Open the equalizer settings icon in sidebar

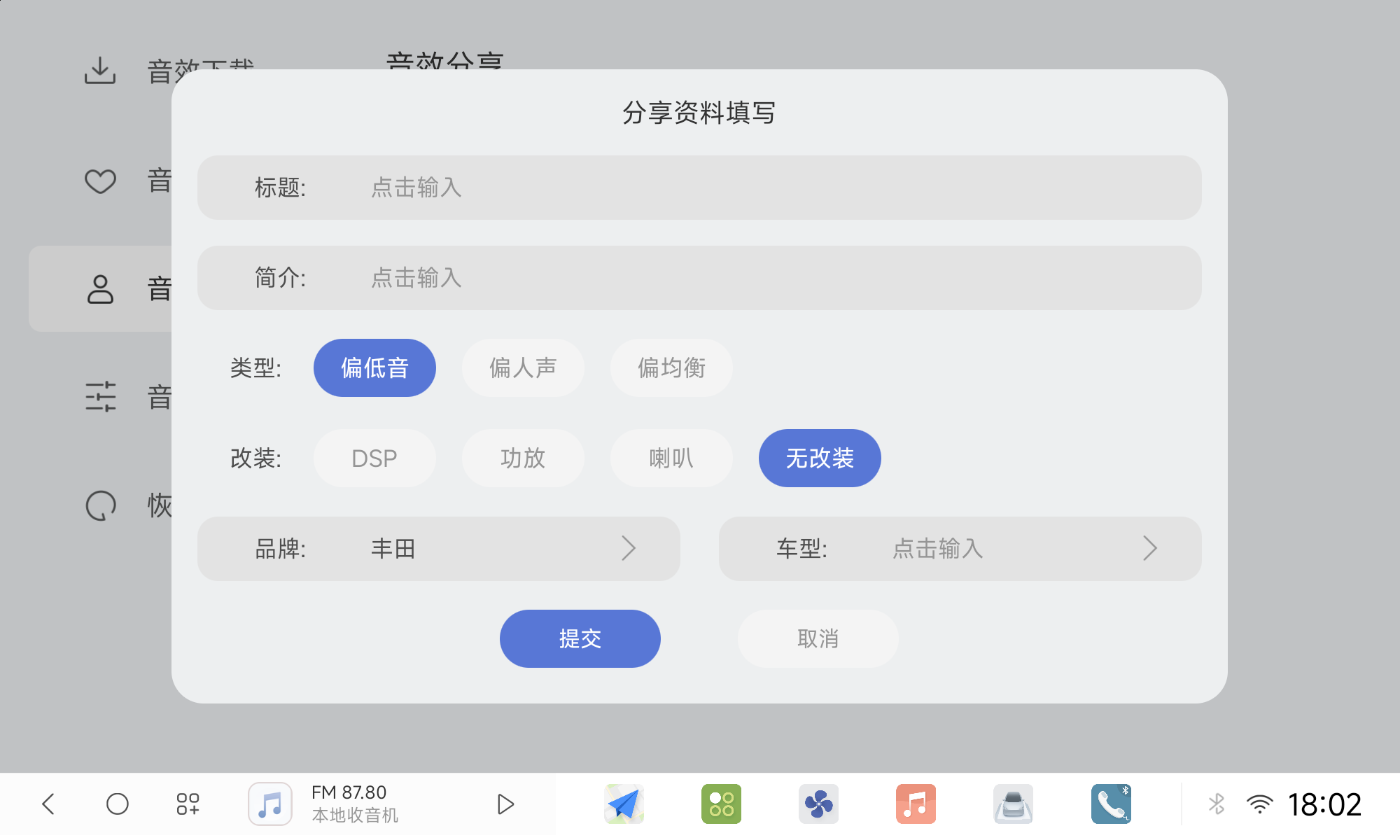click(x=101, y=396)
